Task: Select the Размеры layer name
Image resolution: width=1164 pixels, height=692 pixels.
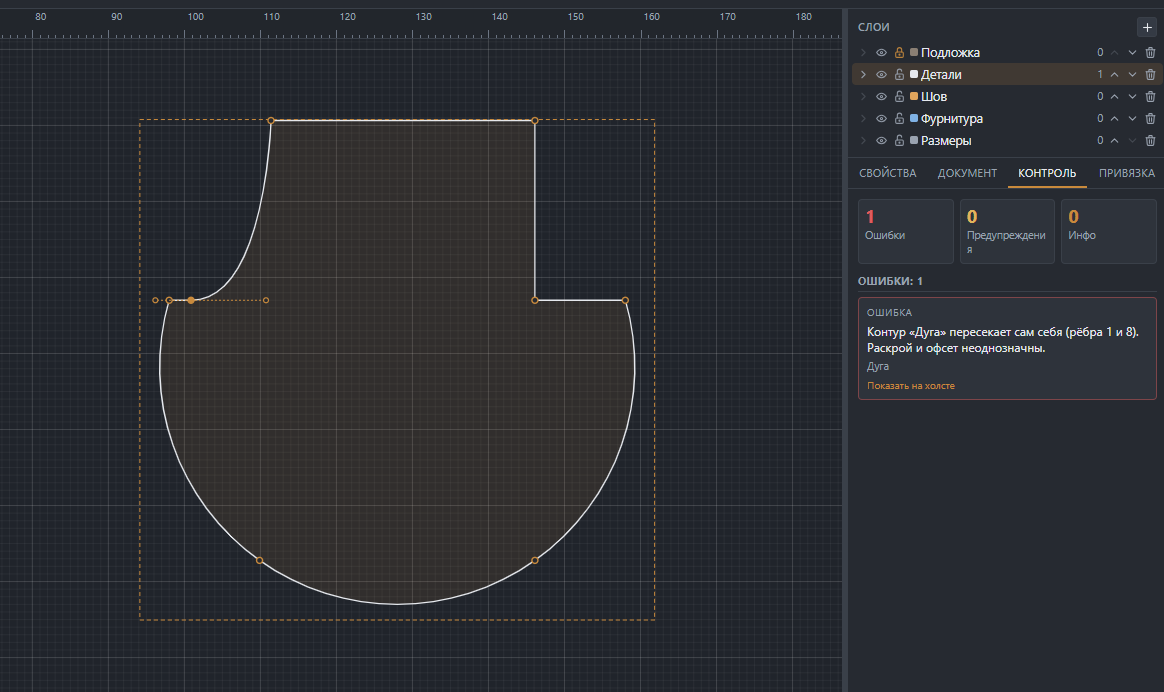Action: pos(946,140)
